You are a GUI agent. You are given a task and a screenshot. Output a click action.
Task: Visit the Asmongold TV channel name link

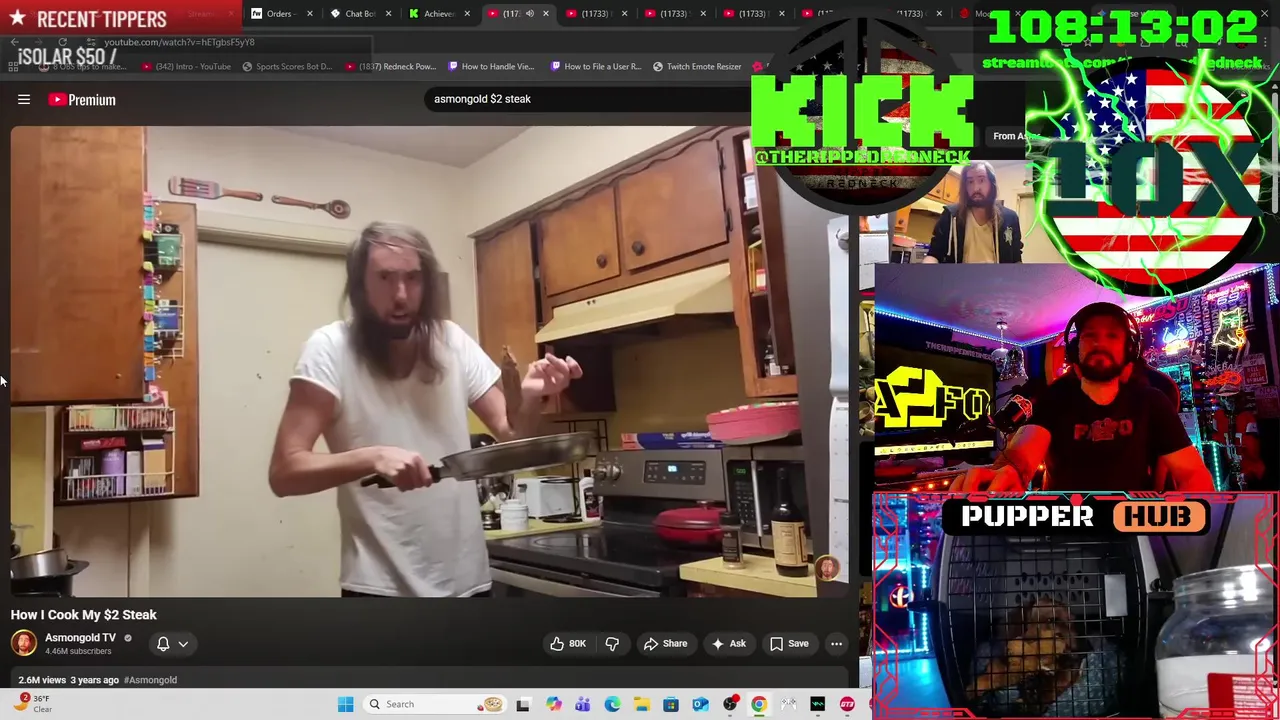pos(80,637)
